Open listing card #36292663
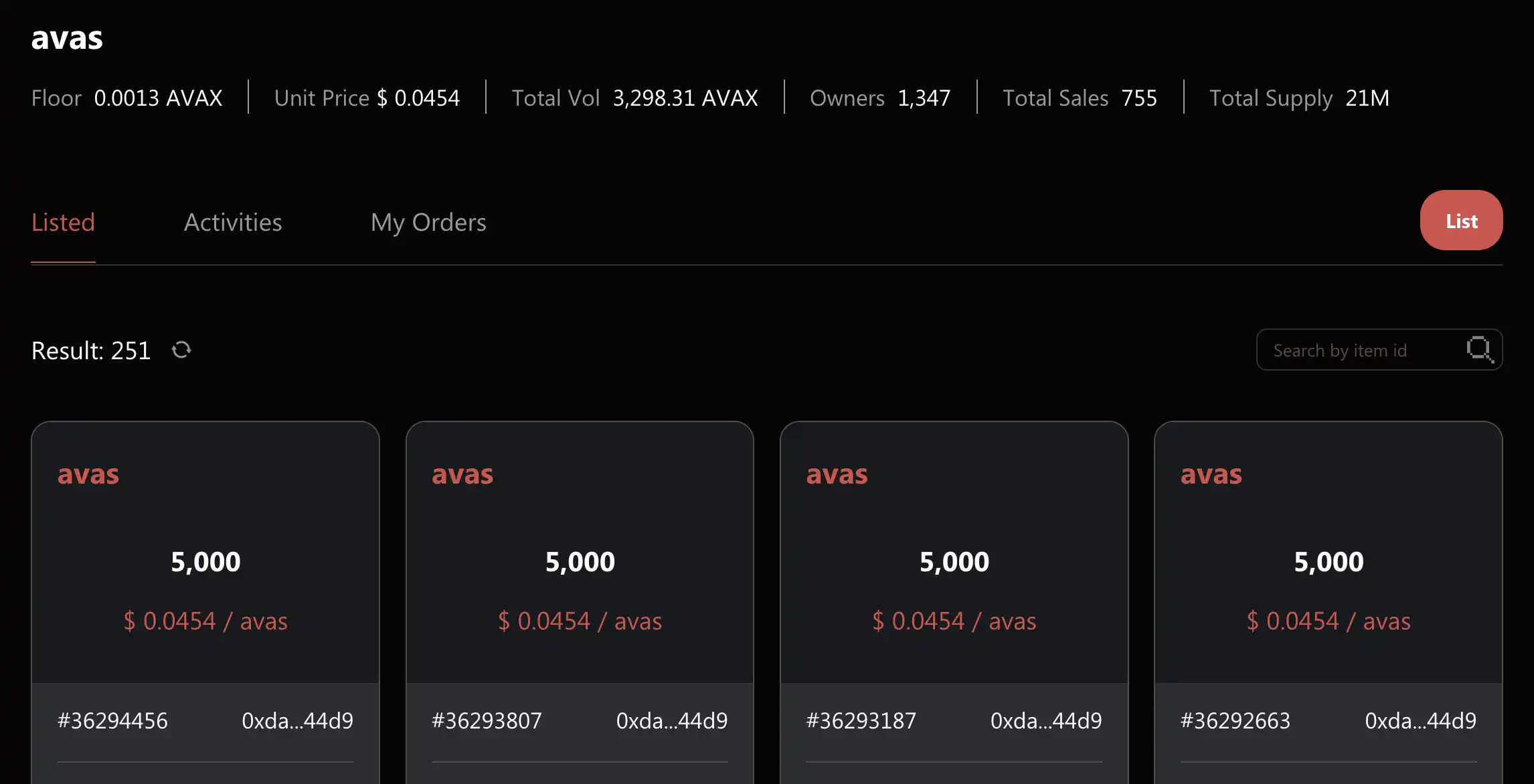 1328,562
